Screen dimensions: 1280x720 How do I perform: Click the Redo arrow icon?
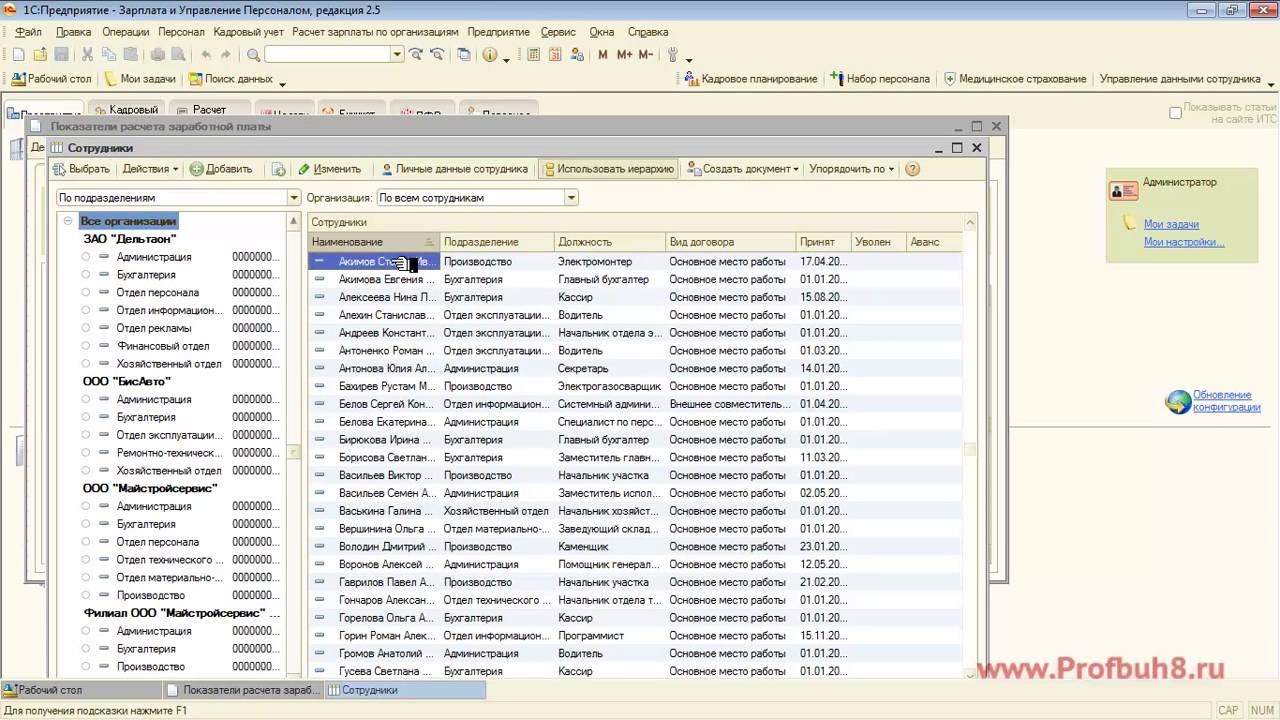(226, 55)
